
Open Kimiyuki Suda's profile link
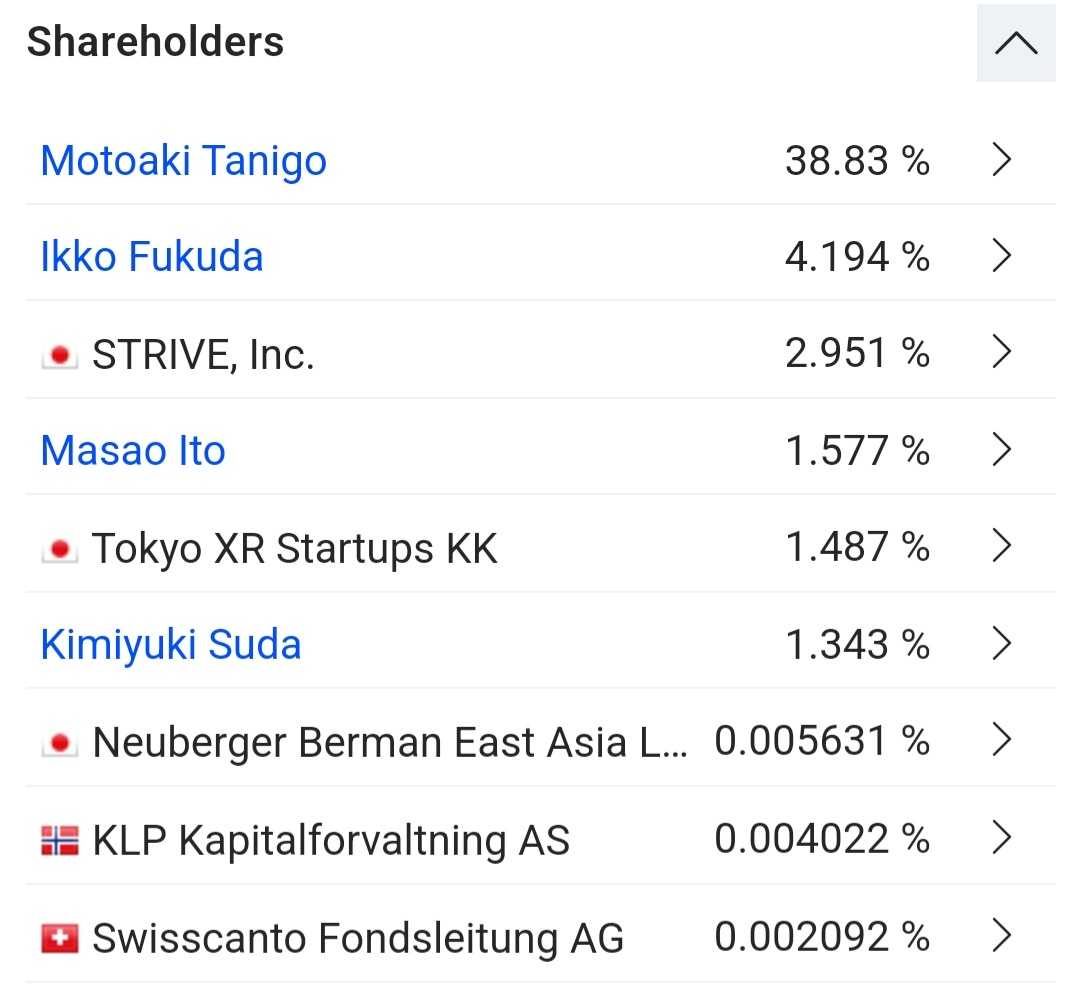pyautogui.click(x=171, y=645)
